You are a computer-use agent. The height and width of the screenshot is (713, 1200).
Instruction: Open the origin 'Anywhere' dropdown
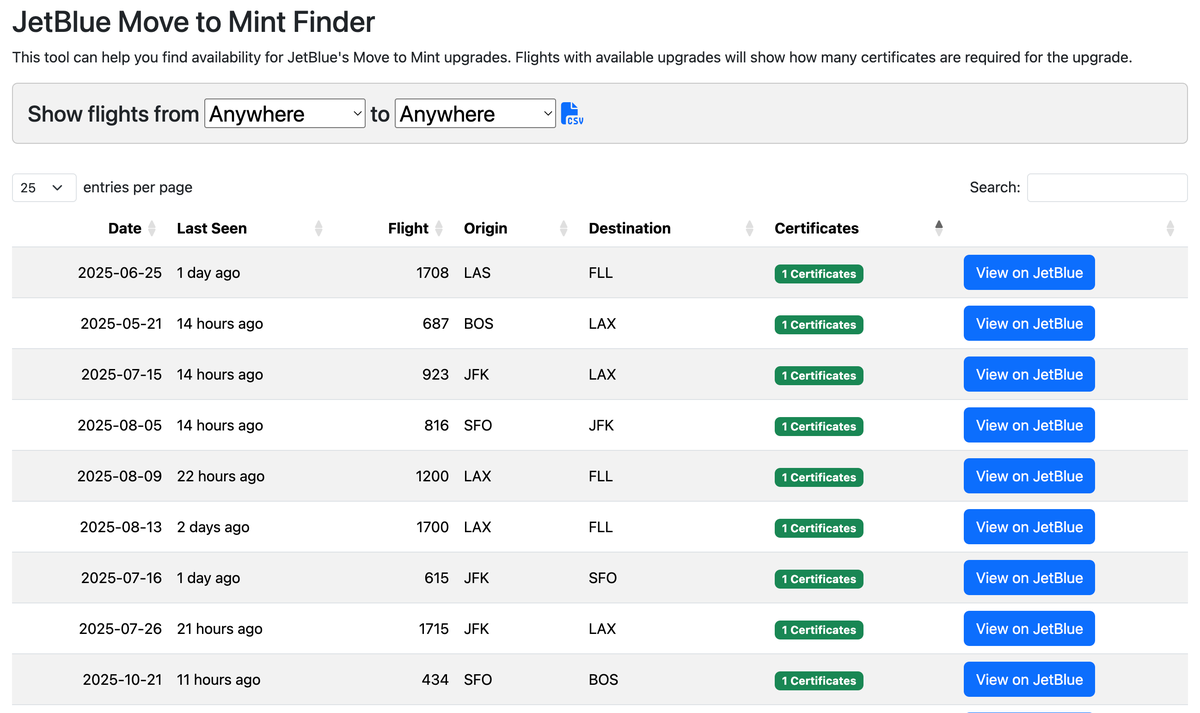tap(285, 114)
